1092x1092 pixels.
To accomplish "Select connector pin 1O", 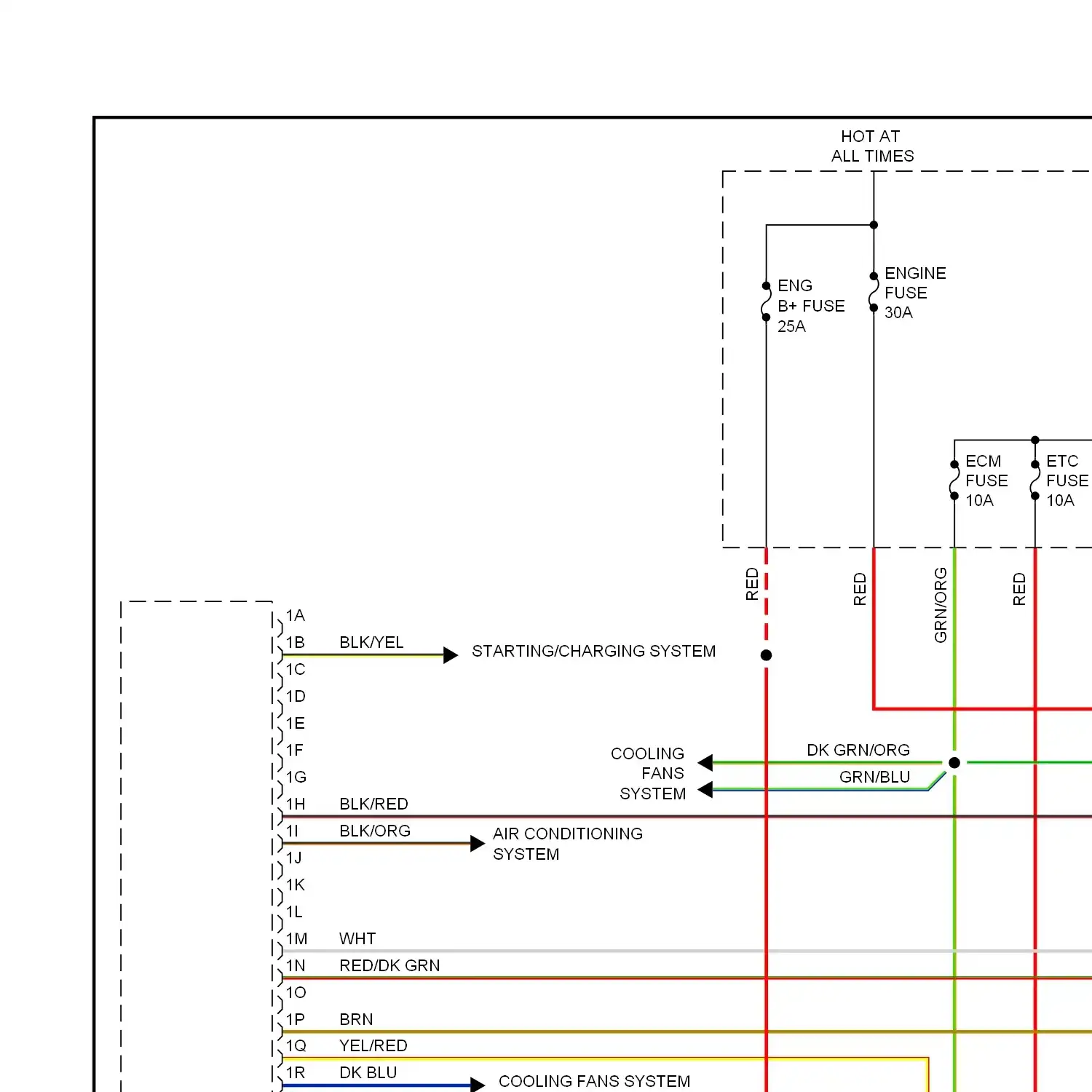I will click(296, 993).
